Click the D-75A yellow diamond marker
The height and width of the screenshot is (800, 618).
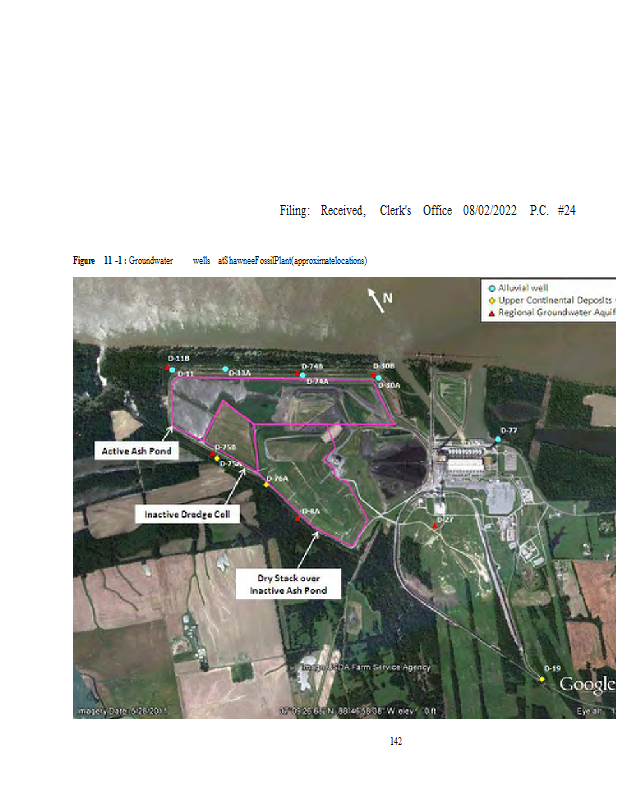(217, 458)
